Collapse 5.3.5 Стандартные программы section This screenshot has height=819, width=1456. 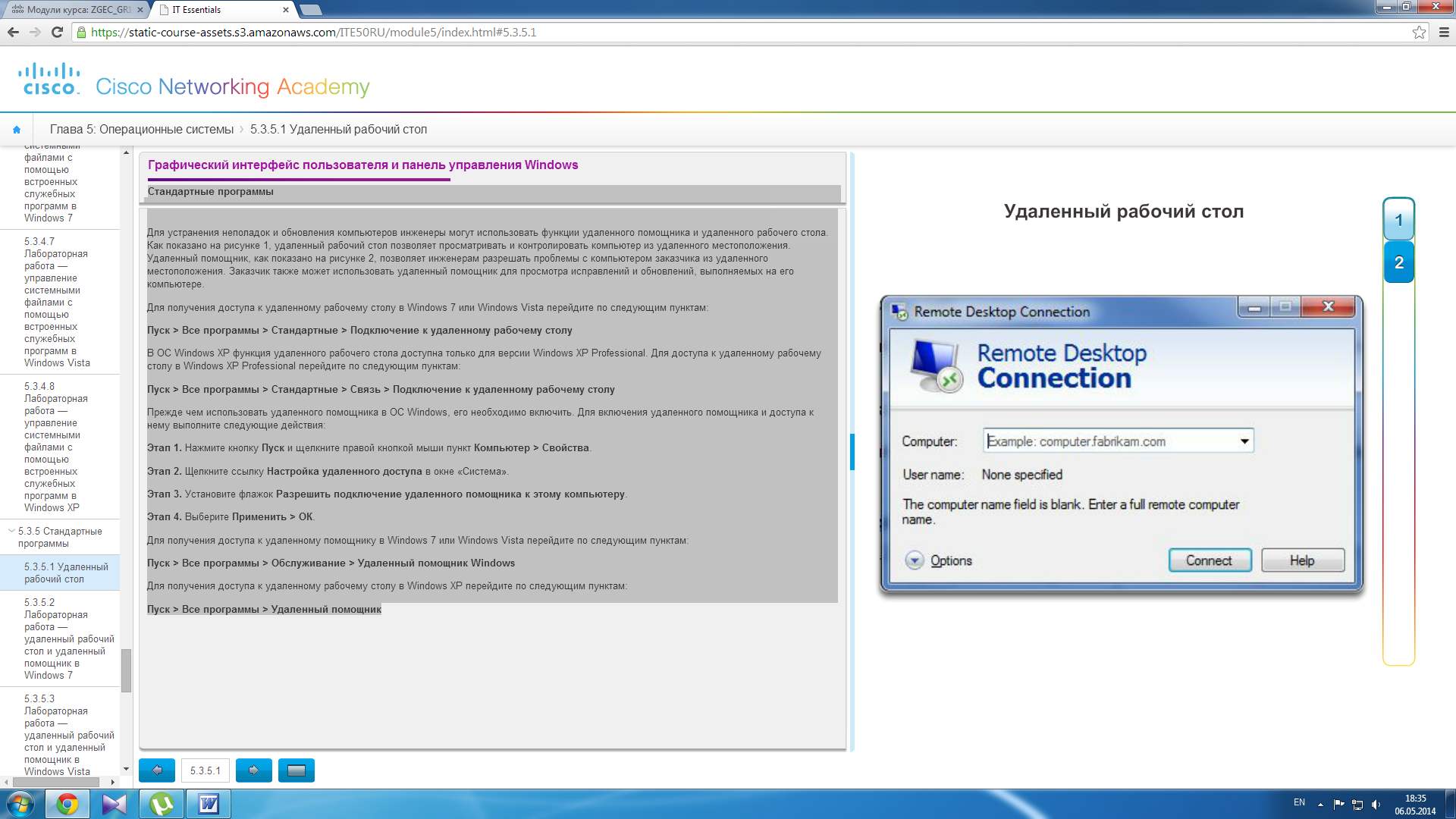click(11, 531)
